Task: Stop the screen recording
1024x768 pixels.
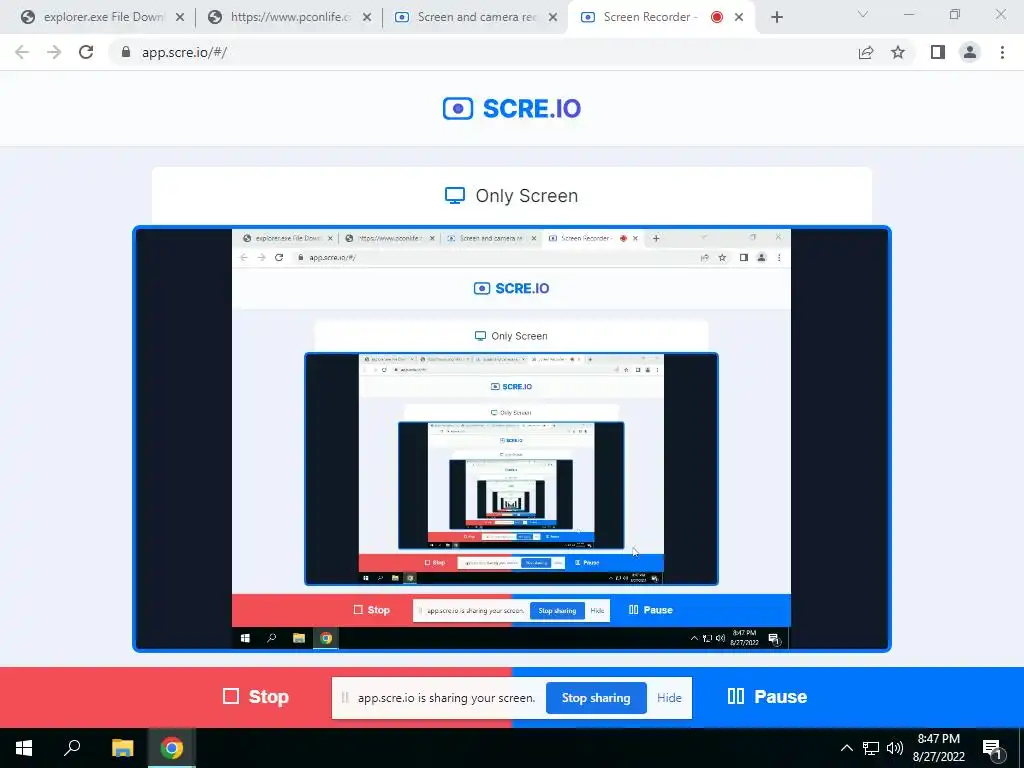Action: [x=256, y=697]
